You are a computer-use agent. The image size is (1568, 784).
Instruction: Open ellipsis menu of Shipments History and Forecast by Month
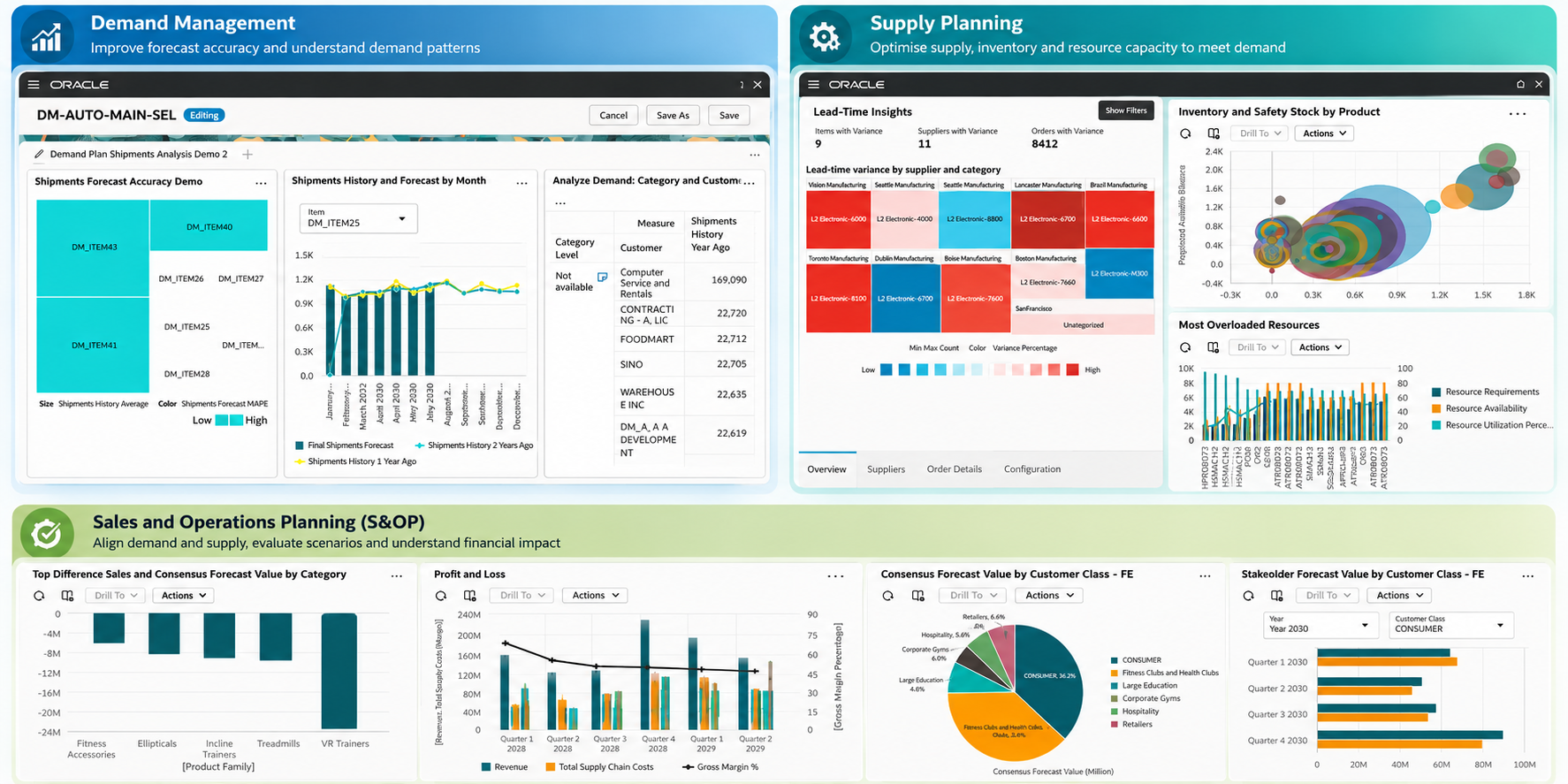click(x=521, y=183)
